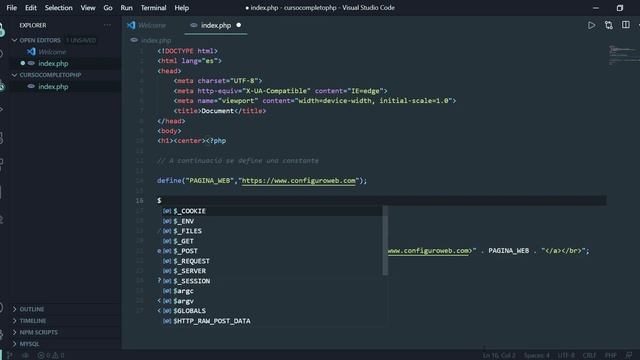Open errors and warnings count in status bar
640x360 pixels.
click(51, 356)
